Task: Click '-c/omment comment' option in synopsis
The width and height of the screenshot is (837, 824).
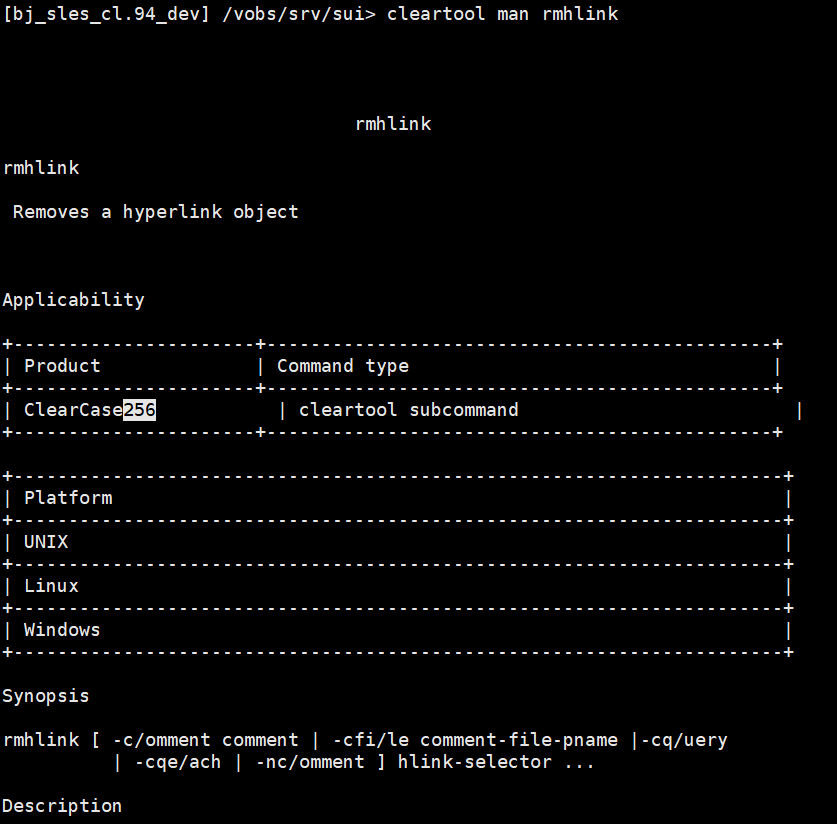Action: pos(206,740)
